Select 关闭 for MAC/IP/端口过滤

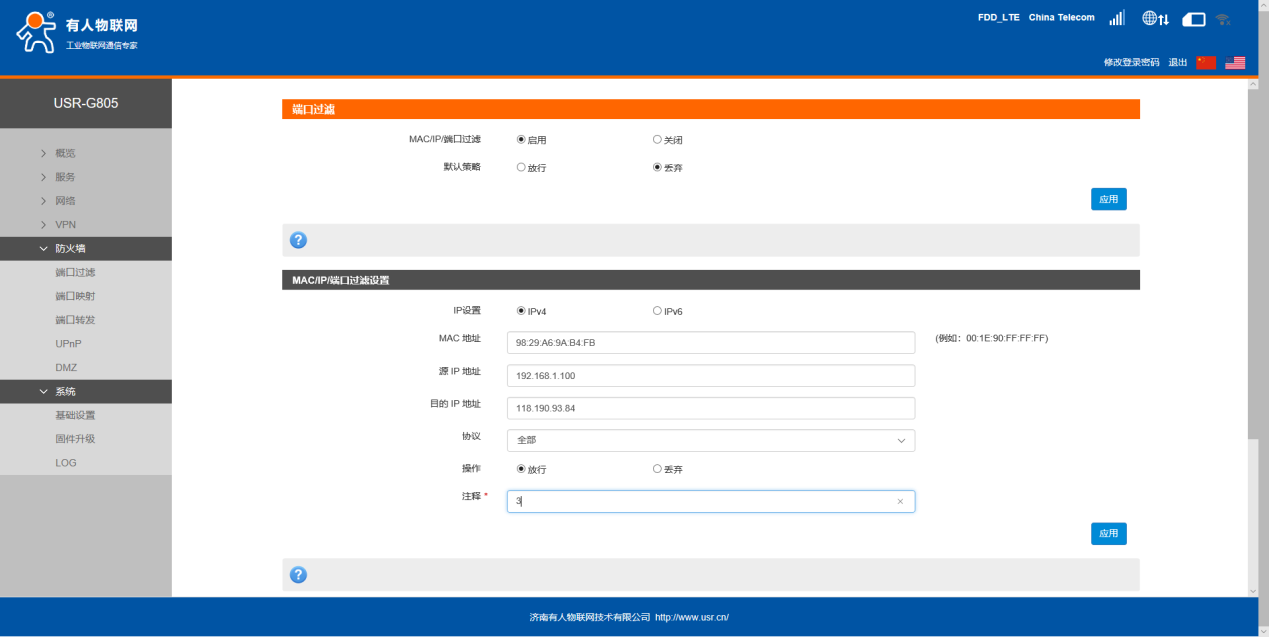coord(658,140)
